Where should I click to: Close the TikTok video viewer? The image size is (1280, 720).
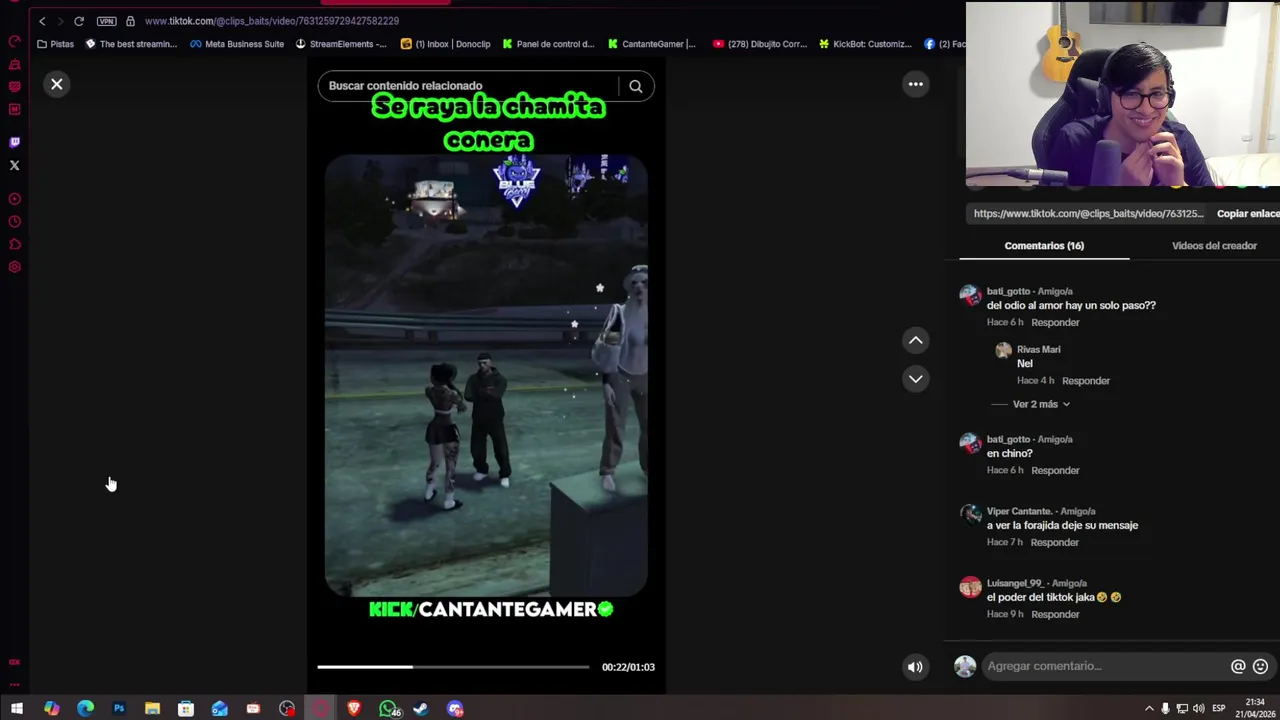[57, 85]
